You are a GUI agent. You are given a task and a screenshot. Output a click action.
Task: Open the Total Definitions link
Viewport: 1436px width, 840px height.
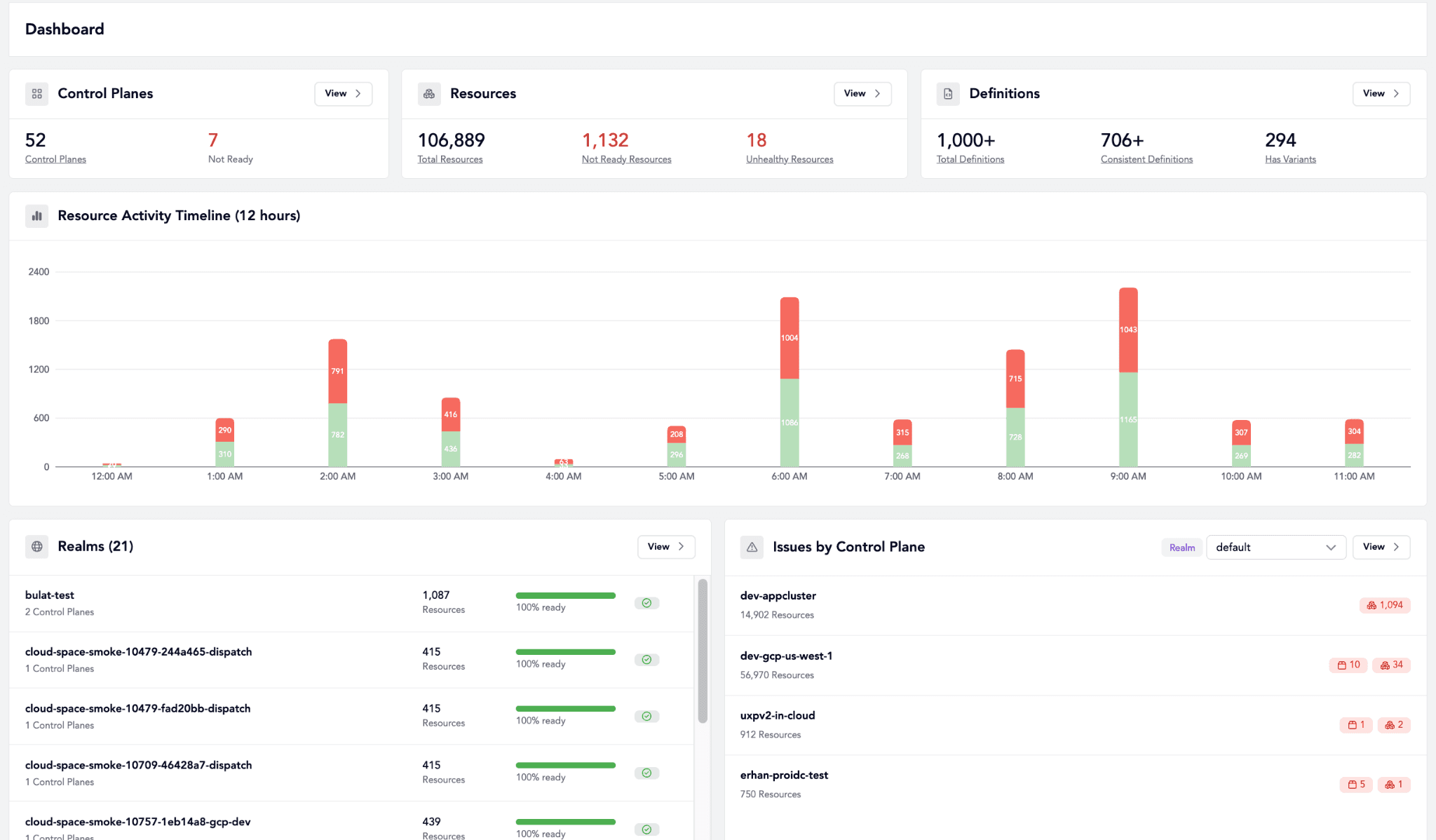tap(970, 159)
